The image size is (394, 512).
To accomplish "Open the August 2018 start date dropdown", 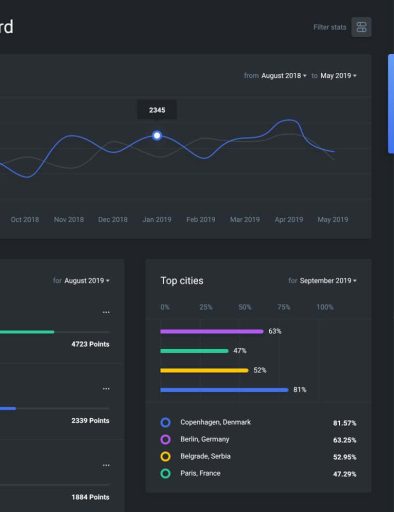I will click(x=284, y=76).
